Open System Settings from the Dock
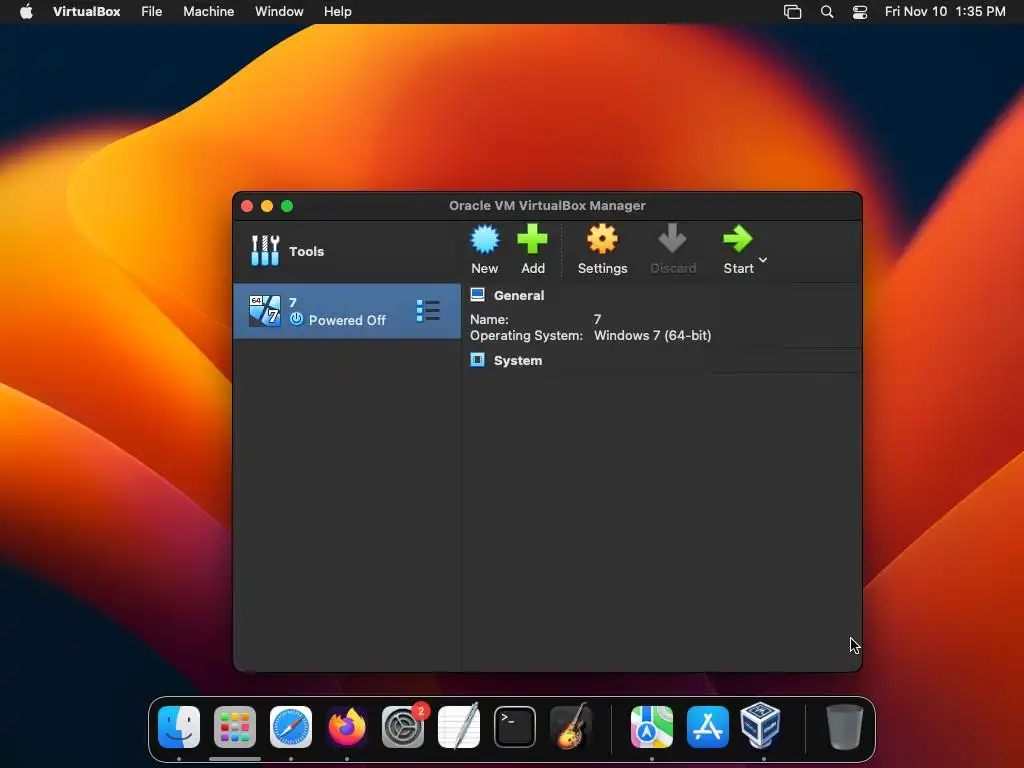Image resolution: width=1024 pixels, height=768 pixels. point(403,726)
